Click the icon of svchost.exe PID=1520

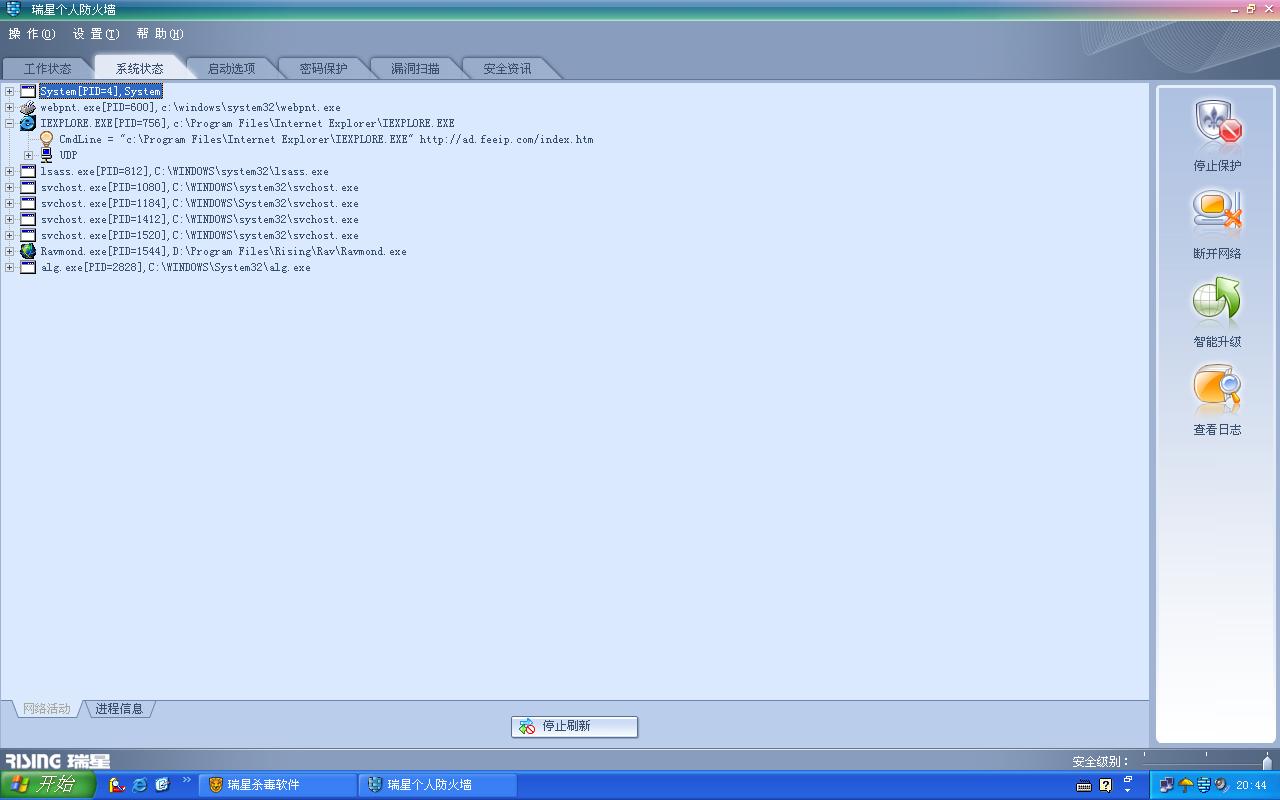[x=28, y=235]
